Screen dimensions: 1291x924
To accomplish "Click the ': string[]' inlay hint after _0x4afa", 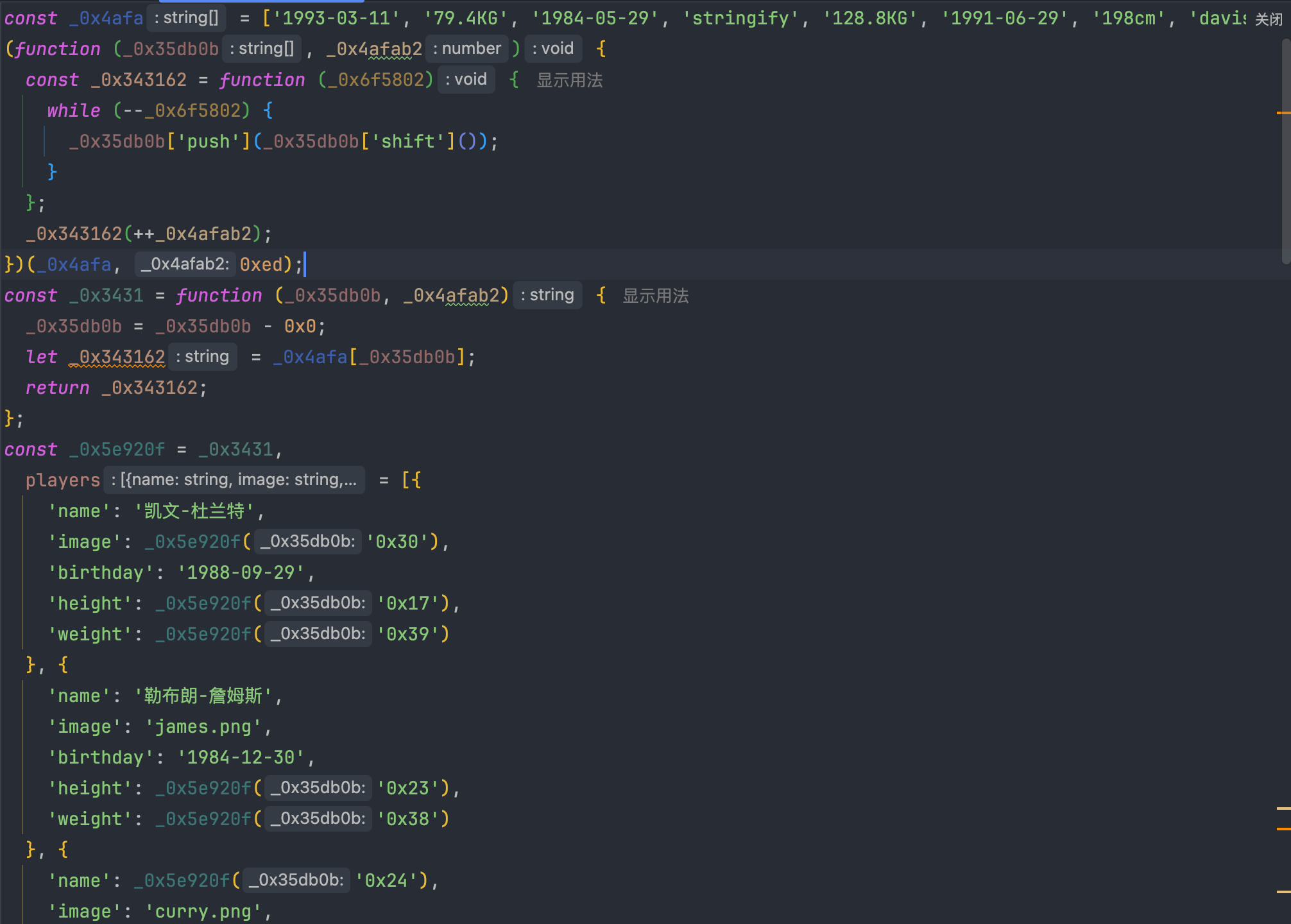I will click(186, 18).
